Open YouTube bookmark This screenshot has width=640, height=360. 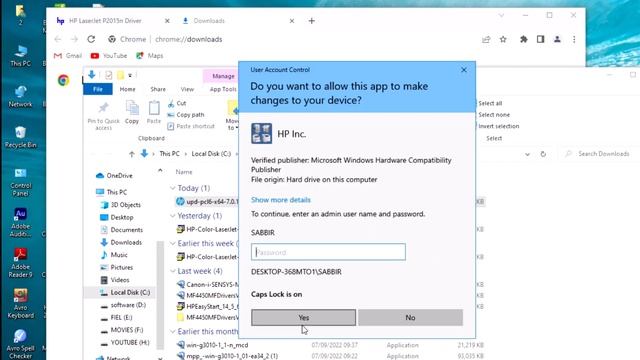pyautogui.click(x=109, y=56)
